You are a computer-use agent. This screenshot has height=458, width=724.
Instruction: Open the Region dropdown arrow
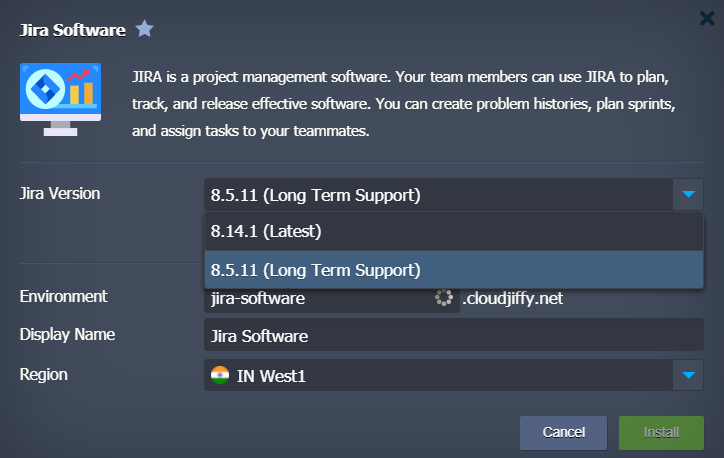[688, 375]
